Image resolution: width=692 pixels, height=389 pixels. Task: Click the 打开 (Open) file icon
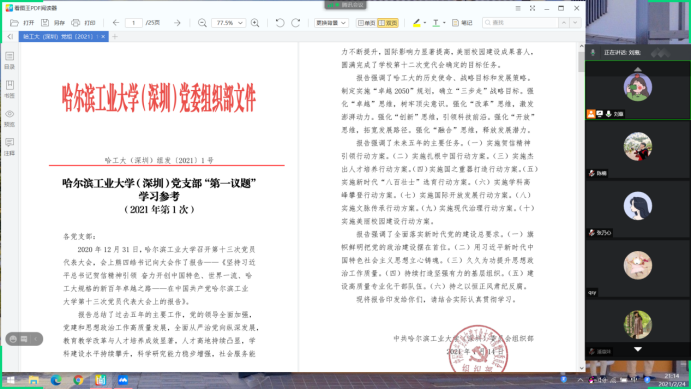click(15, 23)
